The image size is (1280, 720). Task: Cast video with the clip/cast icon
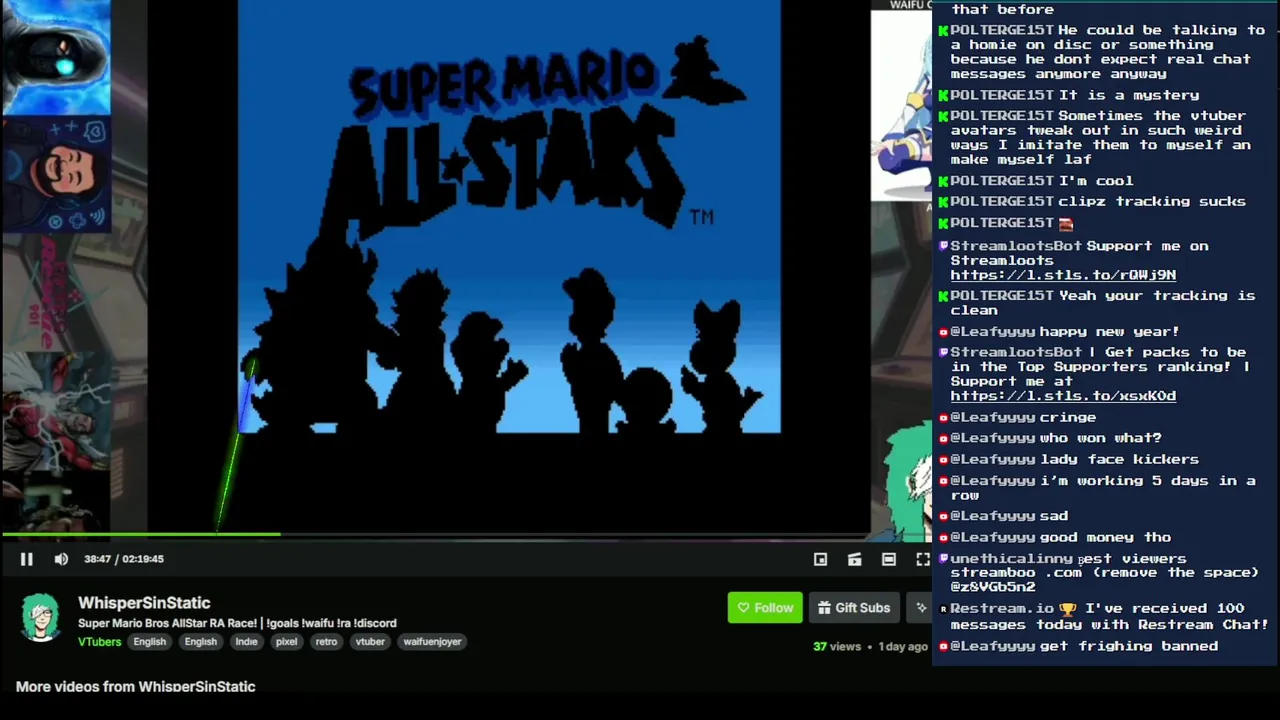(854, 559)
